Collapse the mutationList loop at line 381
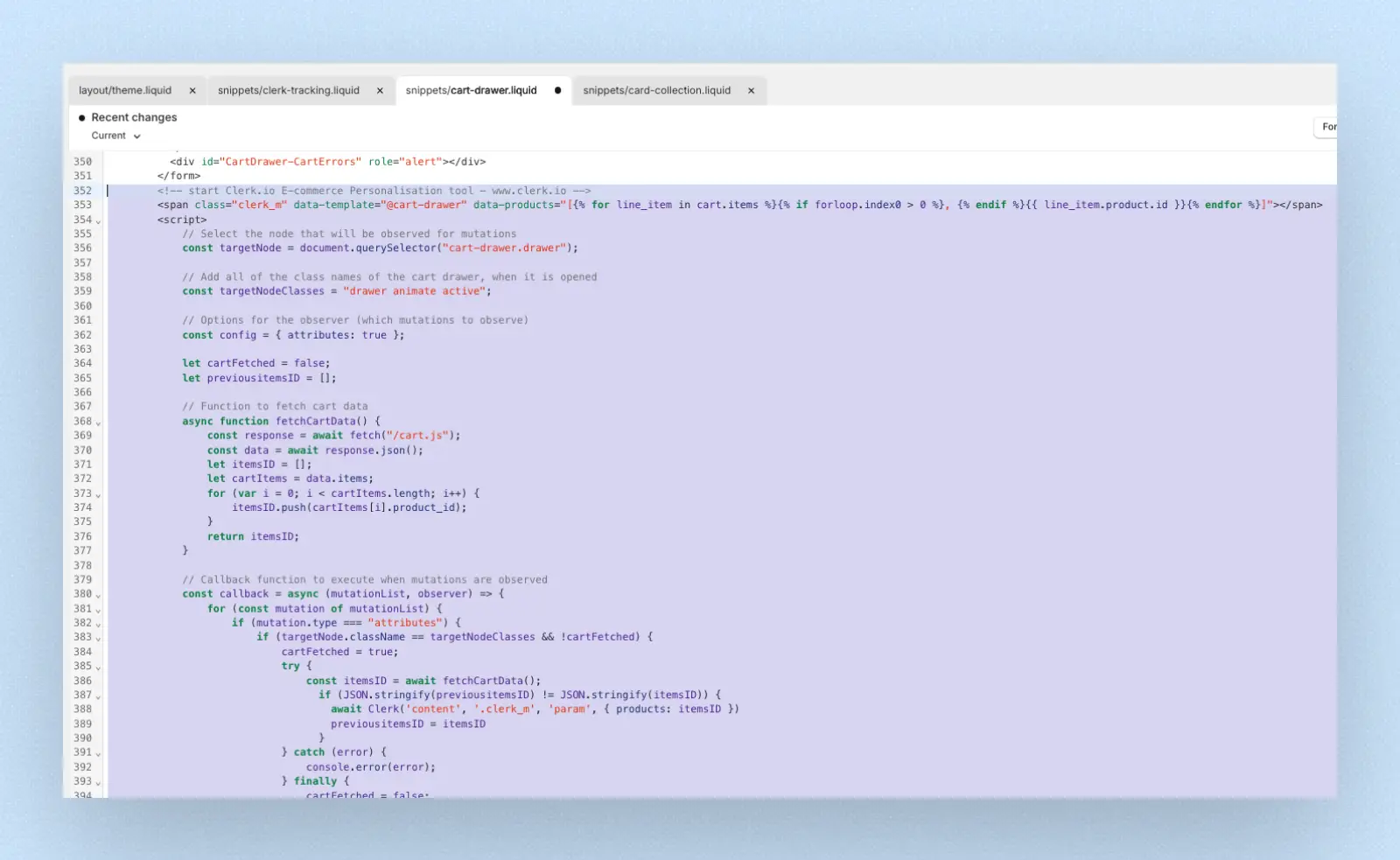The height and width of the screenshot is (860, 1400). pos(98,610)
